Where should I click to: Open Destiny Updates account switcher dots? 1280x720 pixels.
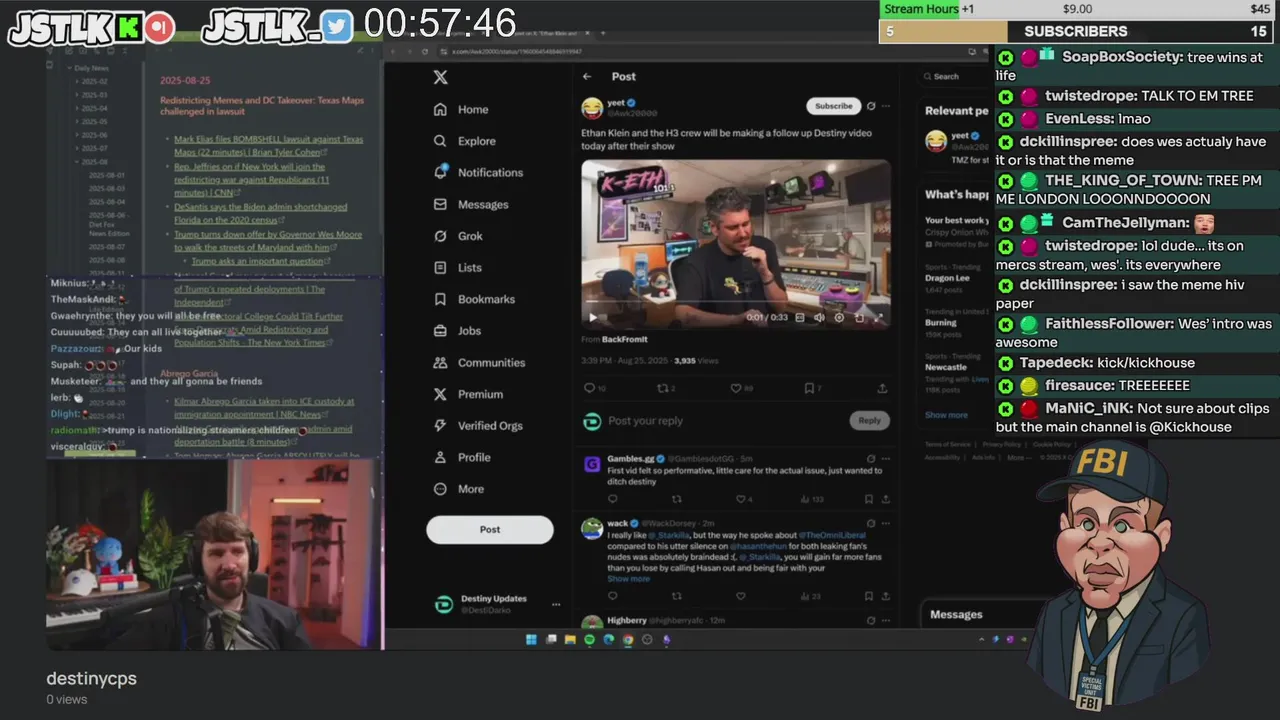click(x=556, y=604)
